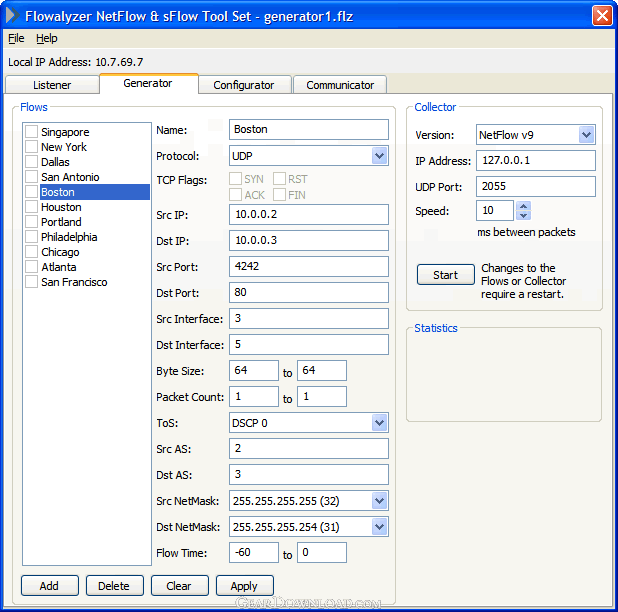This screenshot has height=612, width=618.
Task: Click the Flow Time end field
Action: pos(322,552)
